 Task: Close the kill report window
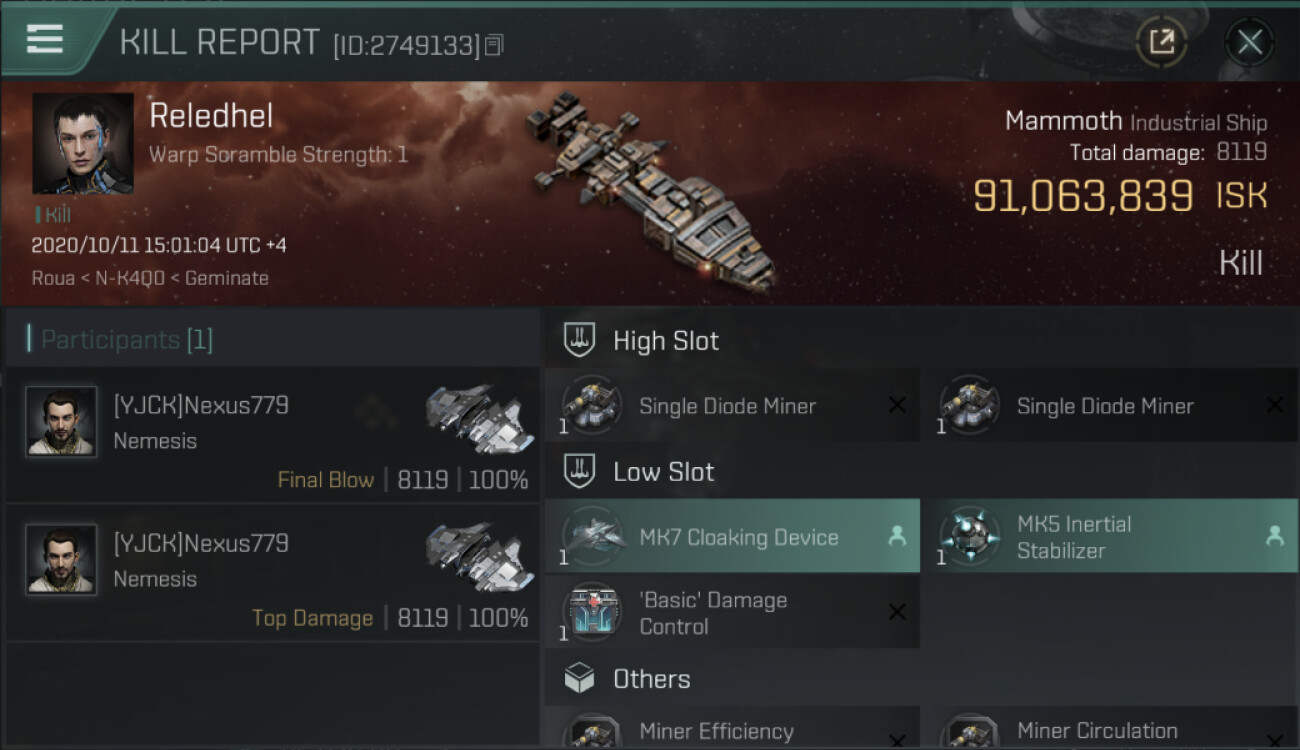pos(1249,42)
